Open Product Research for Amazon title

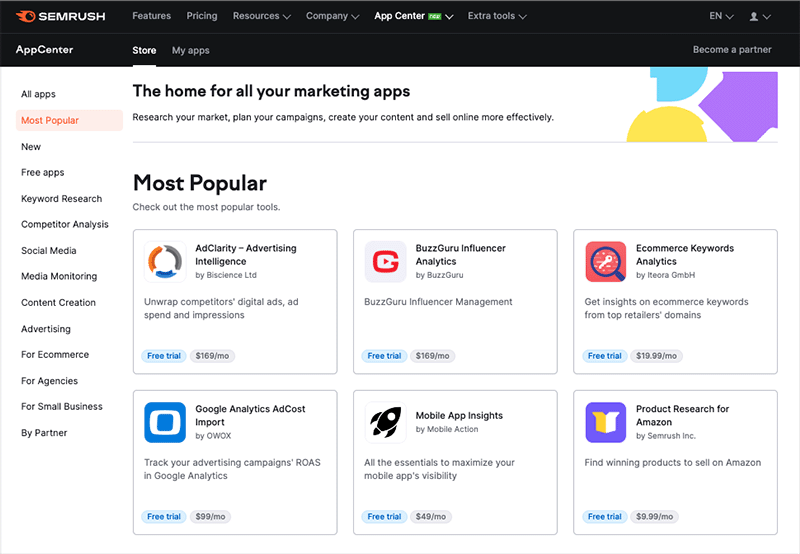(x=682, y=415)
